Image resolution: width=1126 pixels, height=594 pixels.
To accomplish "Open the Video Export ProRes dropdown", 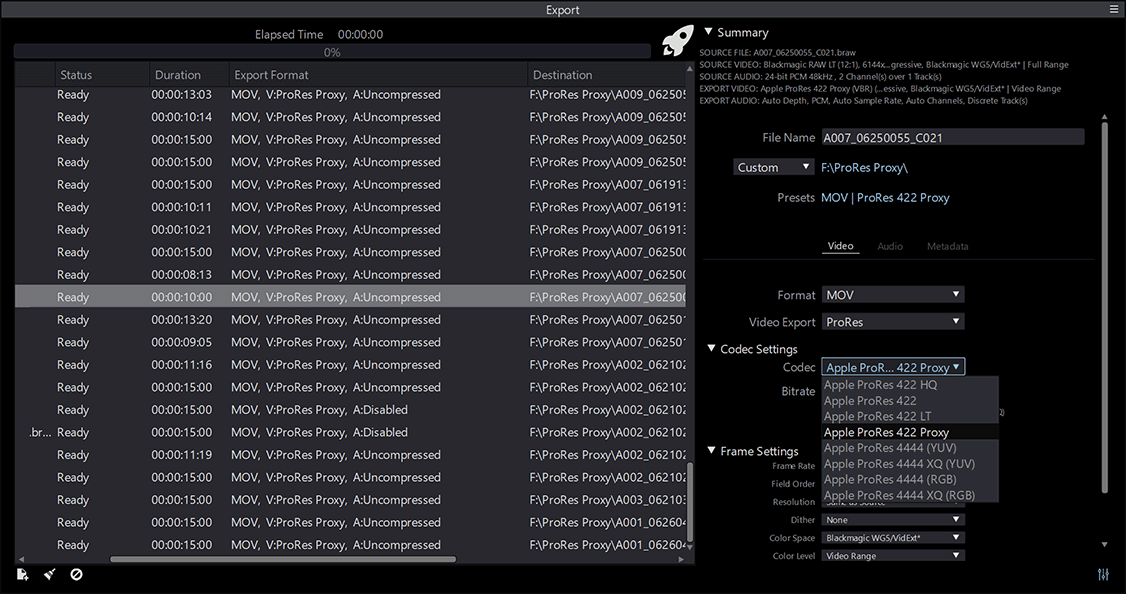I will [893, 322].
